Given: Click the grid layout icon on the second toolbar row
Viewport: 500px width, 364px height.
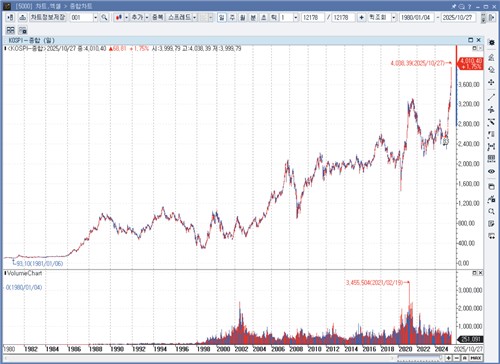Looking at the screenshot, I should pyautogui.click(x=11, y=30).
